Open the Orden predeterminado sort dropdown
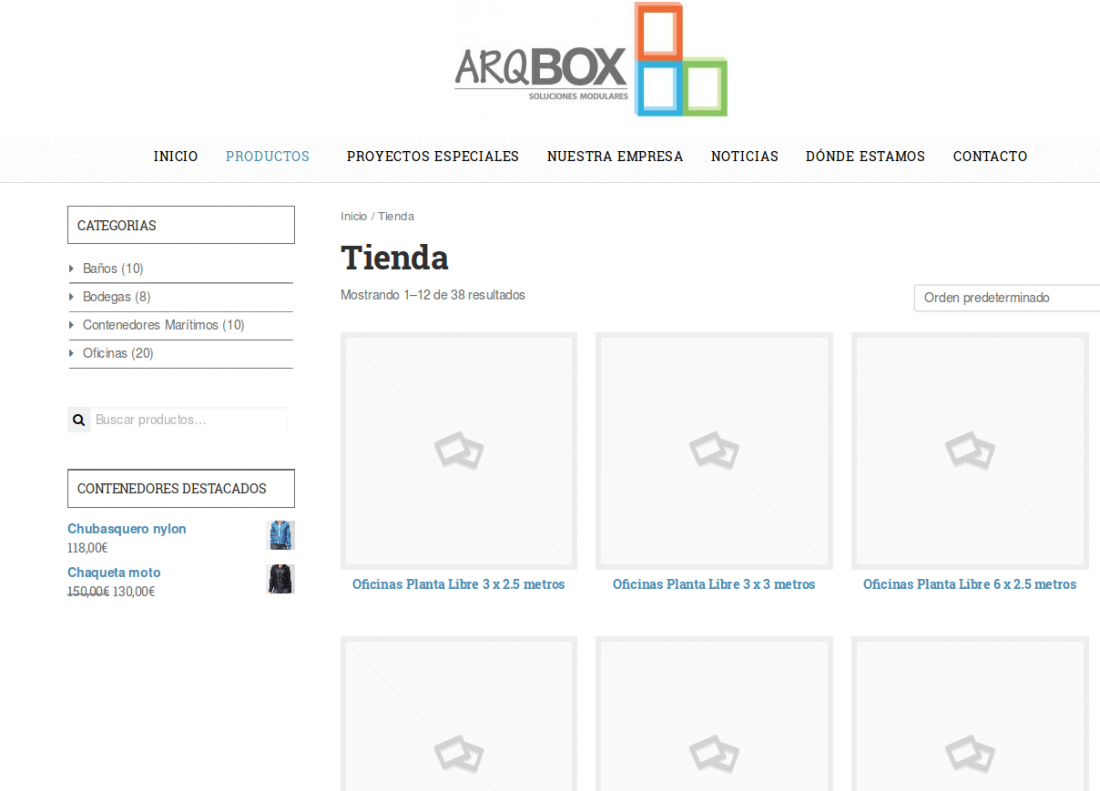1100x791 pixels. (1007, 298)
